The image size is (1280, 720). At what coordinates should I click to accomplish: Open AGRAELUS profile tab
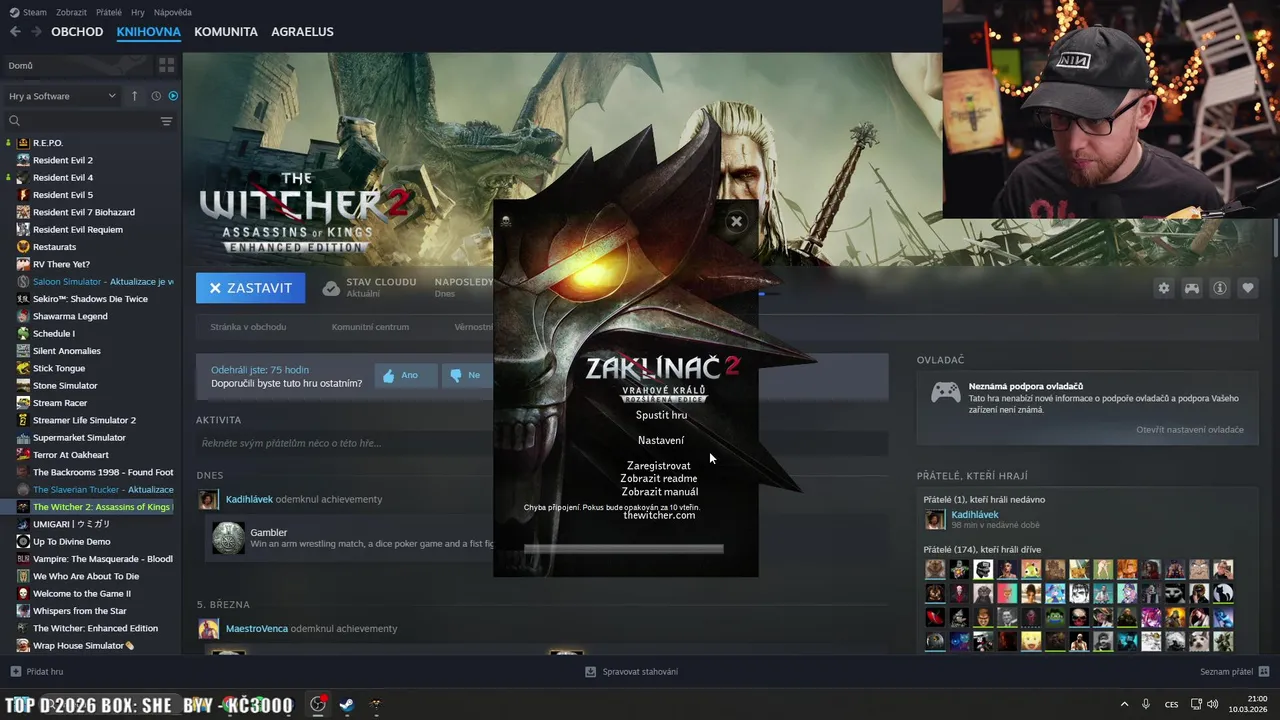pos(302,32)
